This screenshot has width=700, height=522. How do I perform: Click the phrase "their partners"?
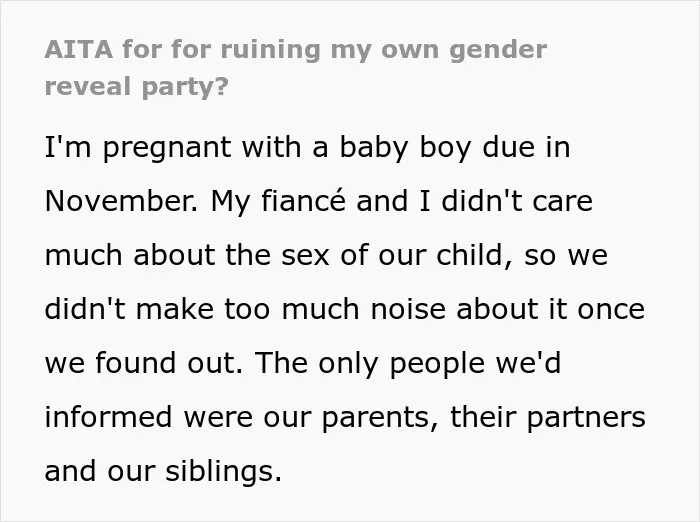(x=548, y=418)
